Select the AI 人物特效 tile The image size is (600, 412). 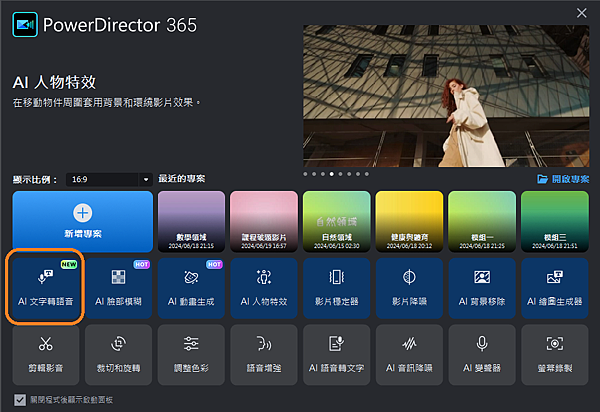coord(264,288)
